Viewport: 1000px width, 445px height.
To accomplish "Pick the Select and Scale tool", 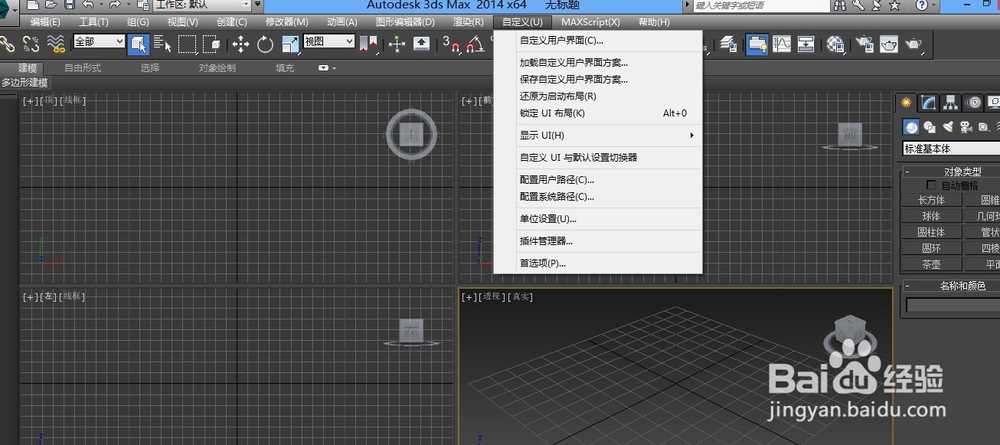I will click(290, 44).
